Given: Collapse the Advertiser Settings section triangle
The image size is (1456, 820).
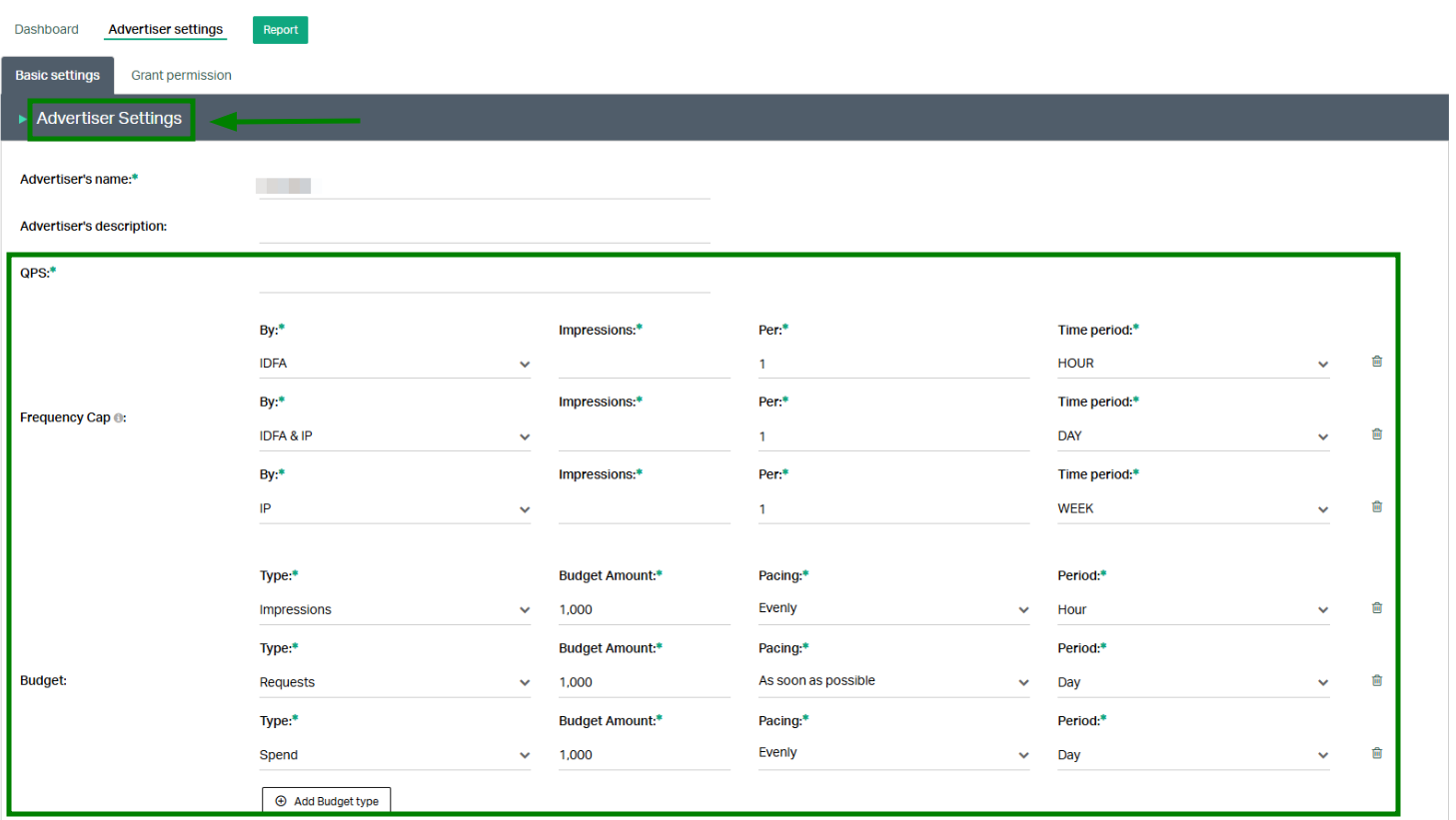Looking at the screenshot, I should (22, 119).
